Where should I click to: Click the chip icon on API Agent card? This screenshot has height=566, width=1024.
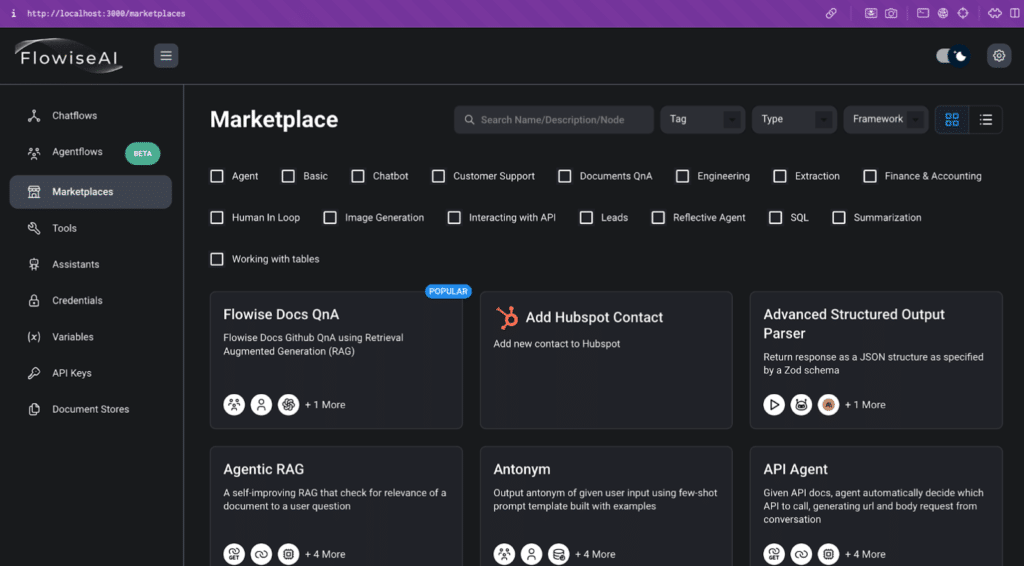828,554
